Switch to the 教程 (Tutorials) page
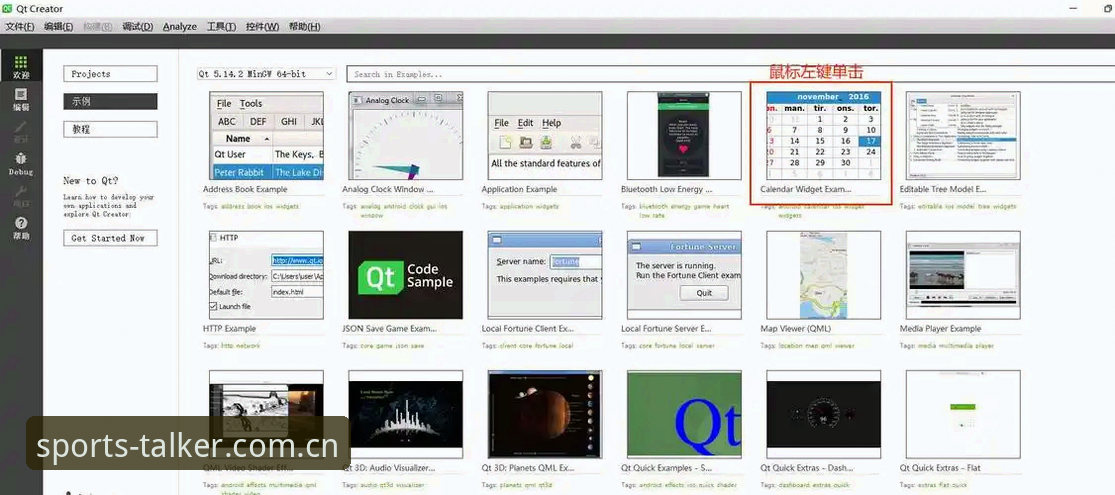The width and height of the screenshot is (1115, 495). click(110, 129)
